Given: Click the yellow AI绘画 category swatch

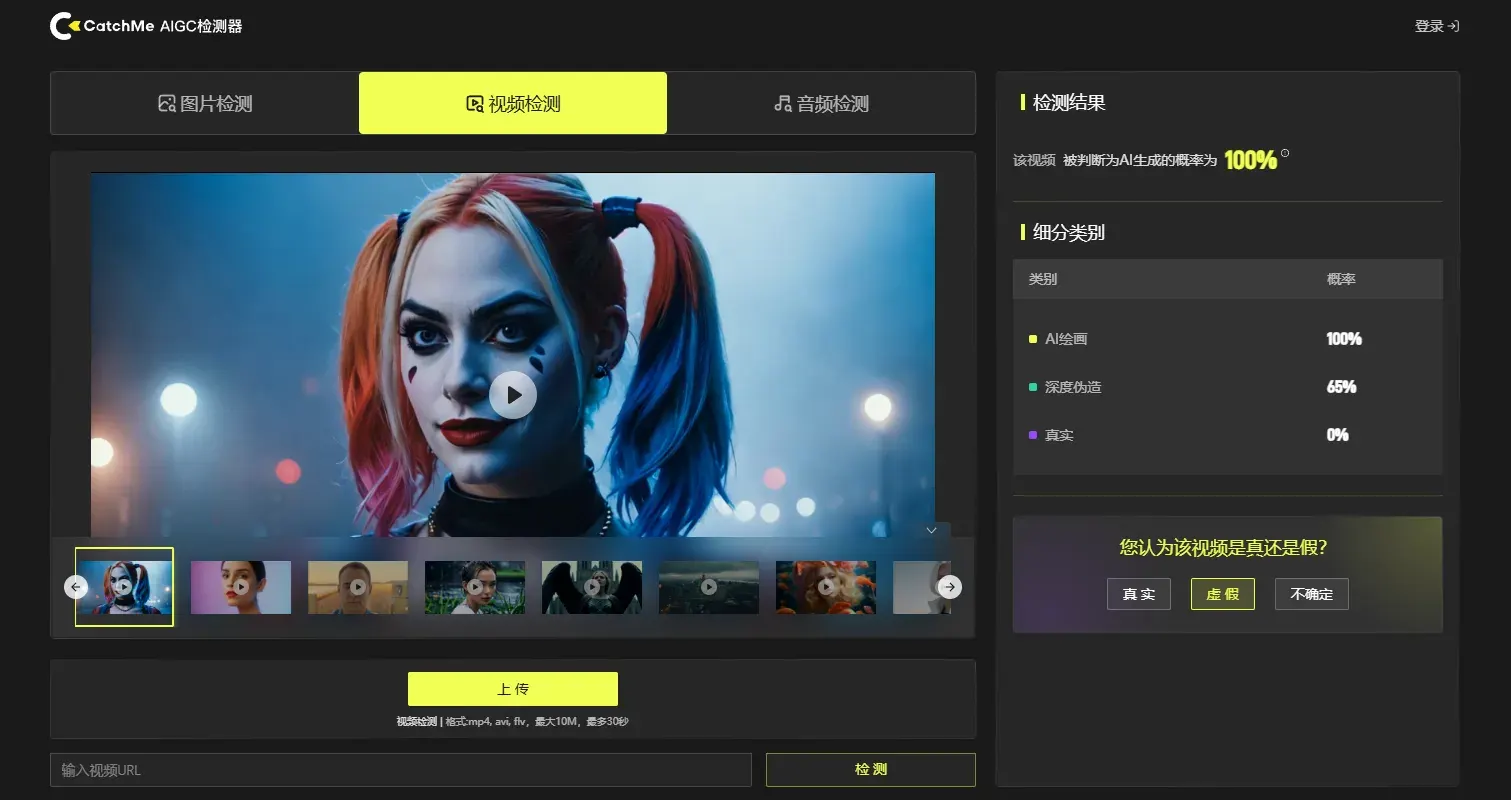Looking at the screenshot, I should click(x=1033, y=339).
